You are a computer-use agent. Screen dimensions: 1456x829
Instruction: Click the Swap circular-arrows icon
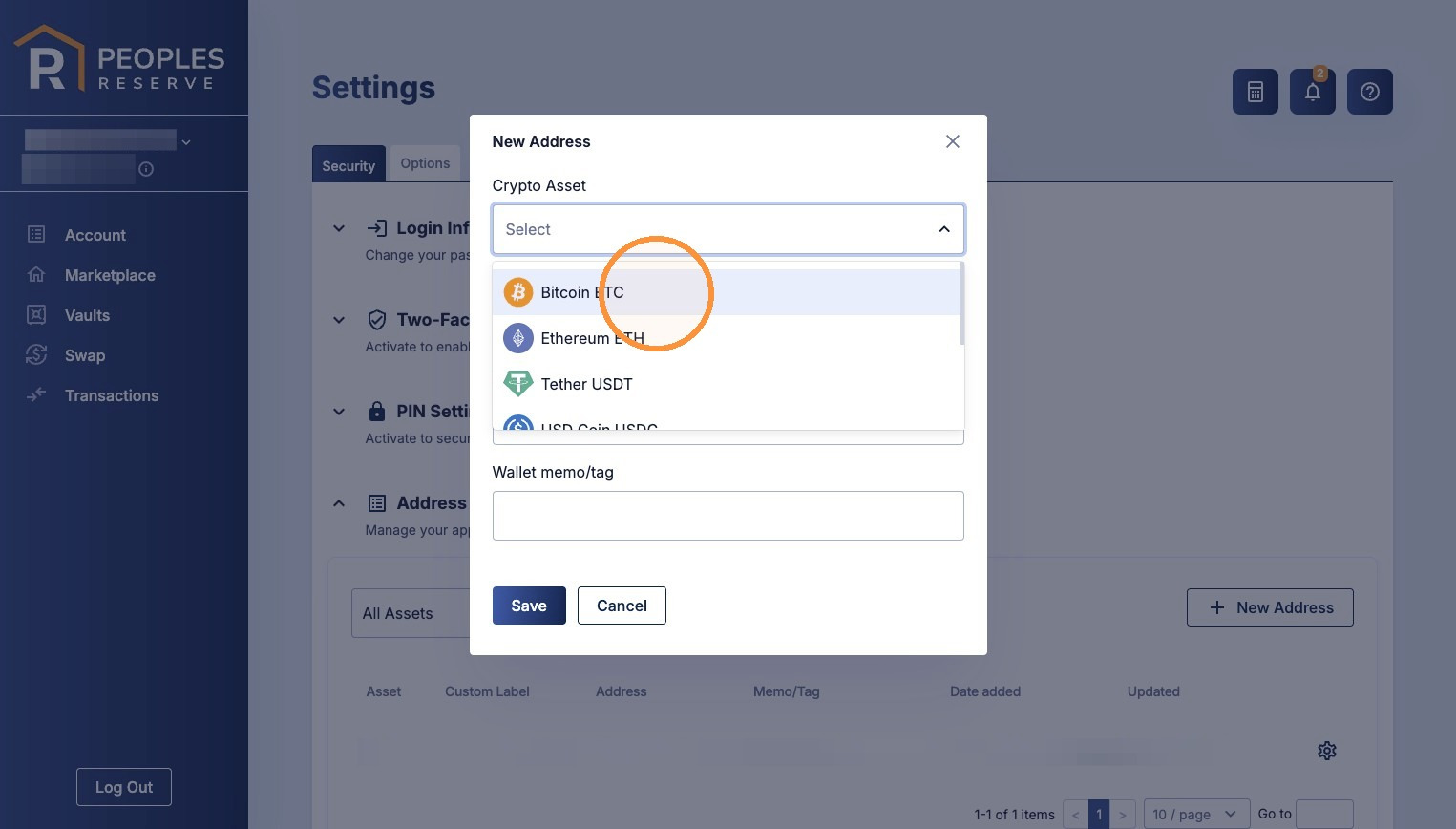point(36,354)
